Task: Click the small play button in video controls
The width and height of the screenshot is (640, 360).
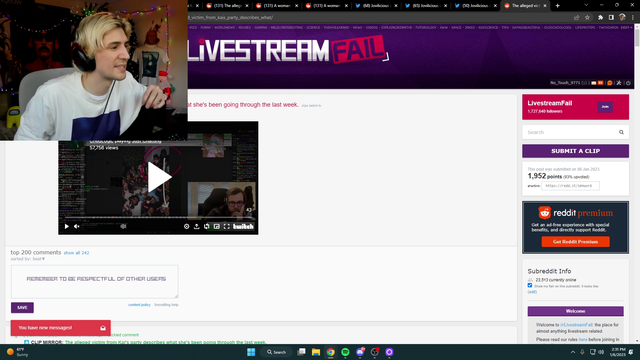Action: 67,227
